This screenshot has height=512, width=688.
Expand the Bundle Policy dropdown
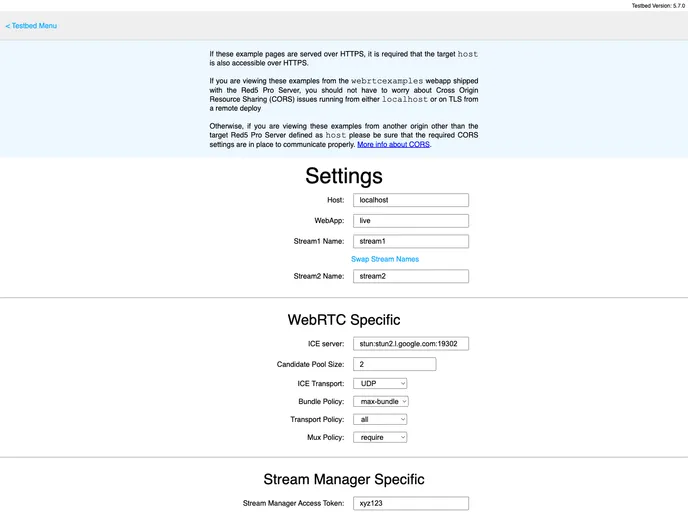point(381,401)
